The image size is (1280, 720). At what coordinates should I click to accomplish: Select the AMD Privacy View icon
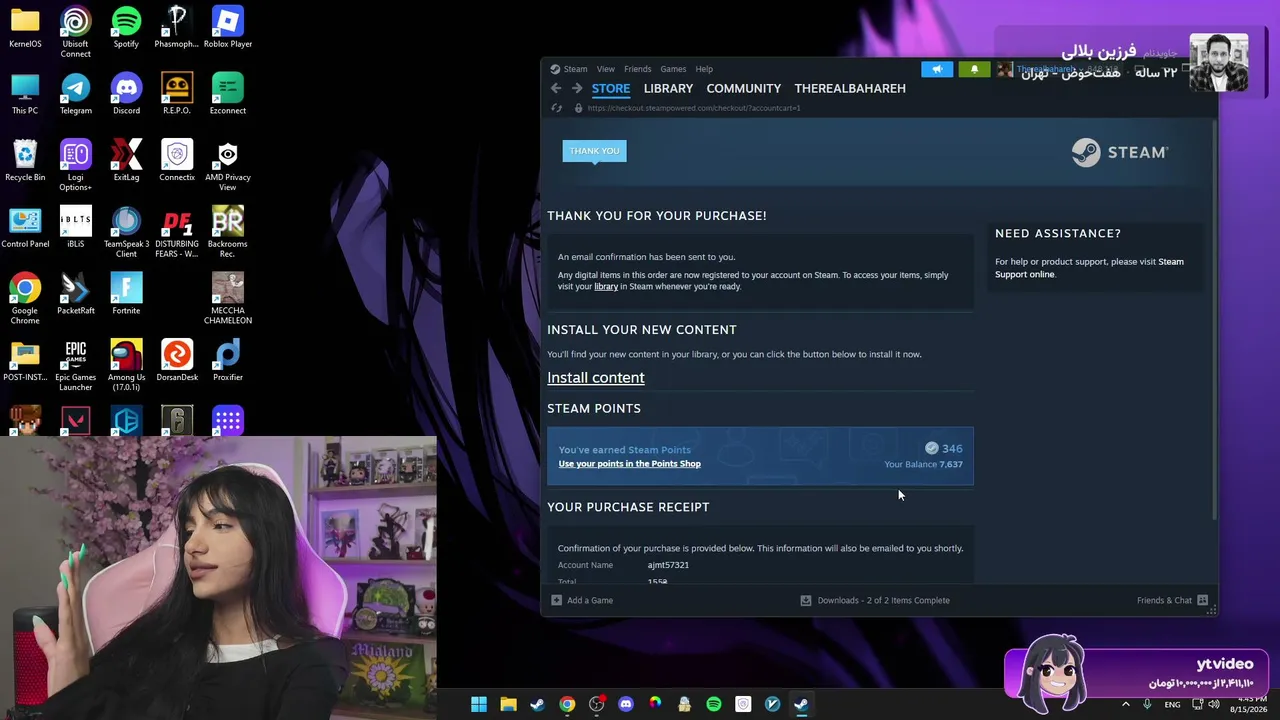[228, 165]
